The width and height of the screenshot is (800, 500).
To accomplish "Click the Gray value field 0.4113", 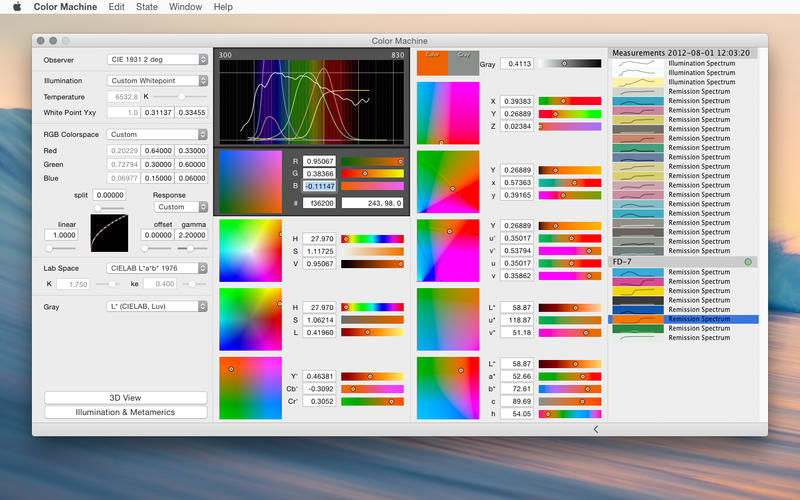I will point(517,64).
